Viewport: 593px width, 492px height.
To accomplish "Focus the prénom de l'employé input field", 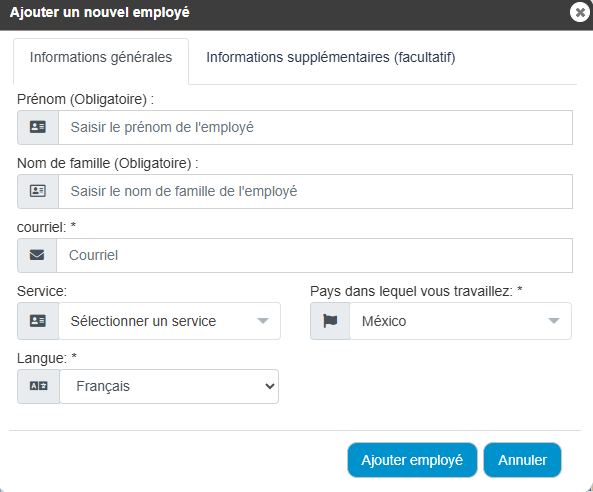I will coord(315,127).
